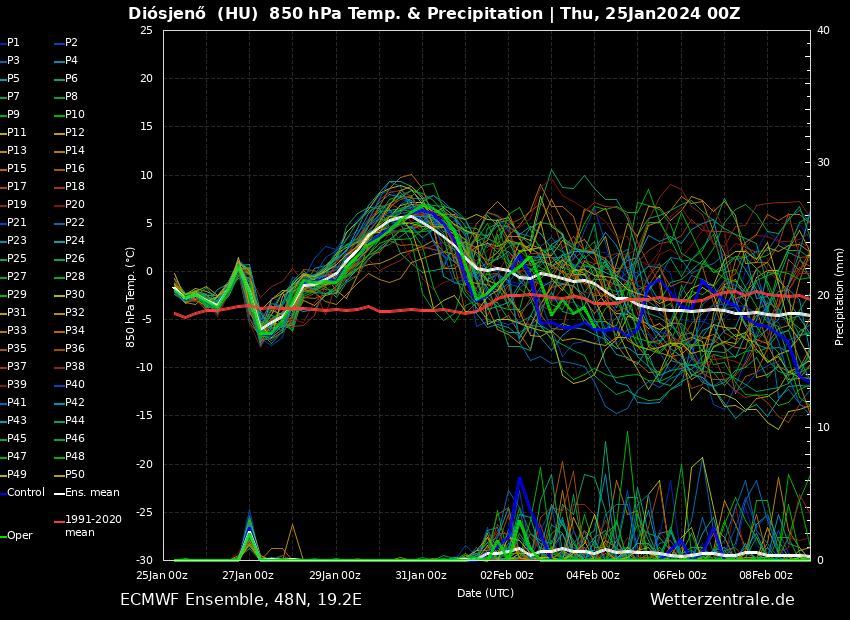Pick the P25 legend entry
Viewport: 850px width, 620px height.
17,259
